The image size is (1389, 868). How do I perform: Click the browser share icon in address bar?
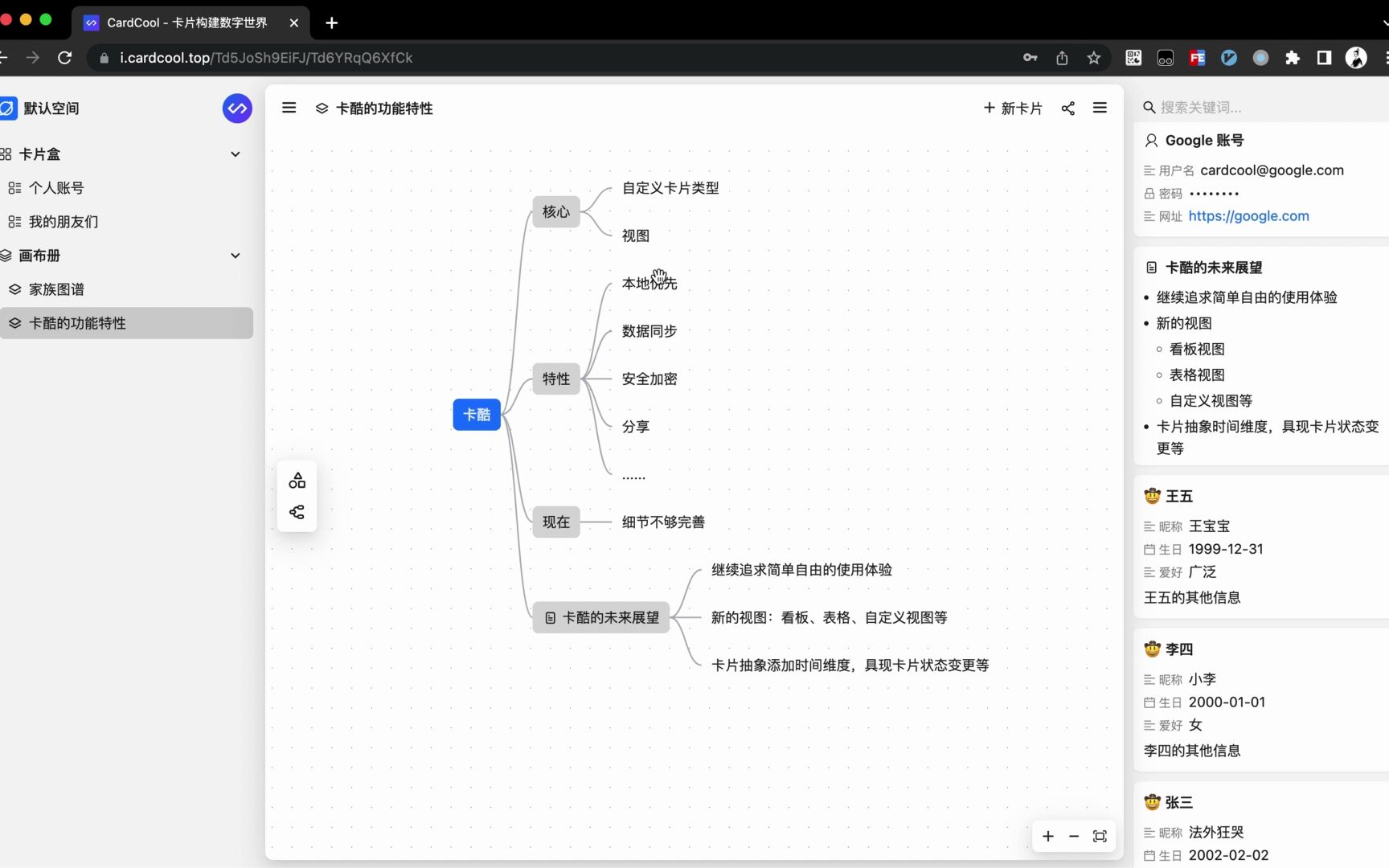coord(1062,58)
